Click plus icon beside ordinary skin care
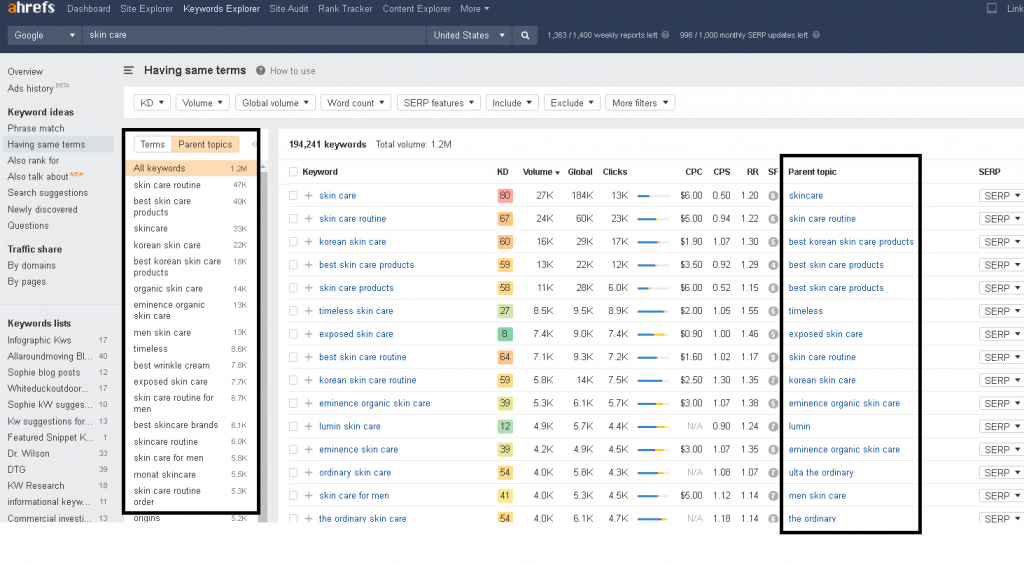The width and height of the screenshot is (1024, 563). pos(308,472)
